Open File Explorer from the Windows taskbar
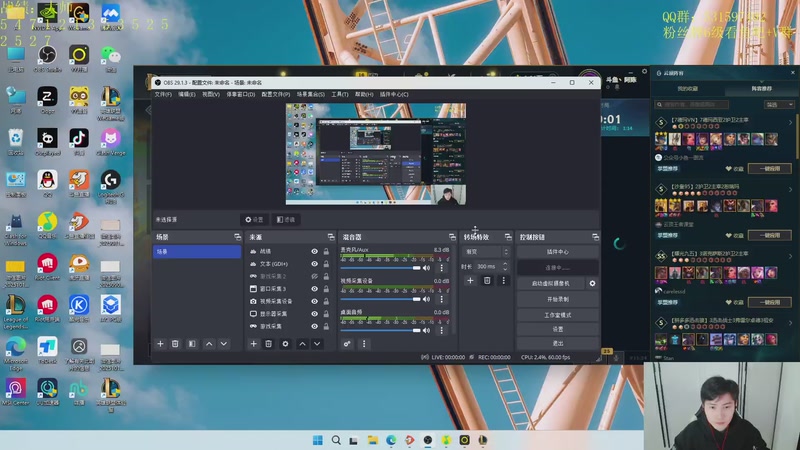Image resolution: width=800 pixels, height=450 pixels. click(x=372, y=440)
